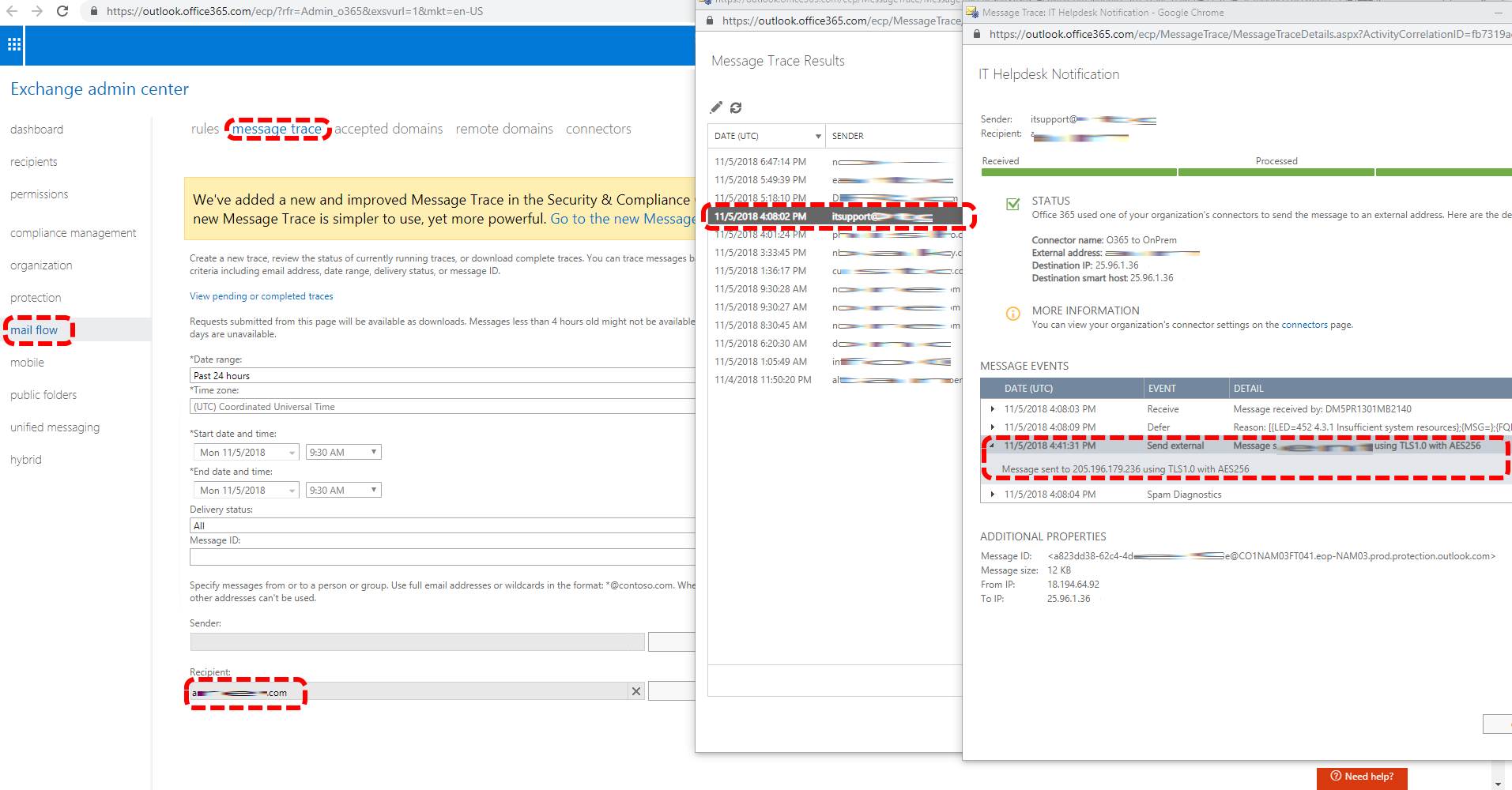The height and width of the screenshot is (790, 1512).
Task: Open the accepted domains tab
Action: (388, 129)
